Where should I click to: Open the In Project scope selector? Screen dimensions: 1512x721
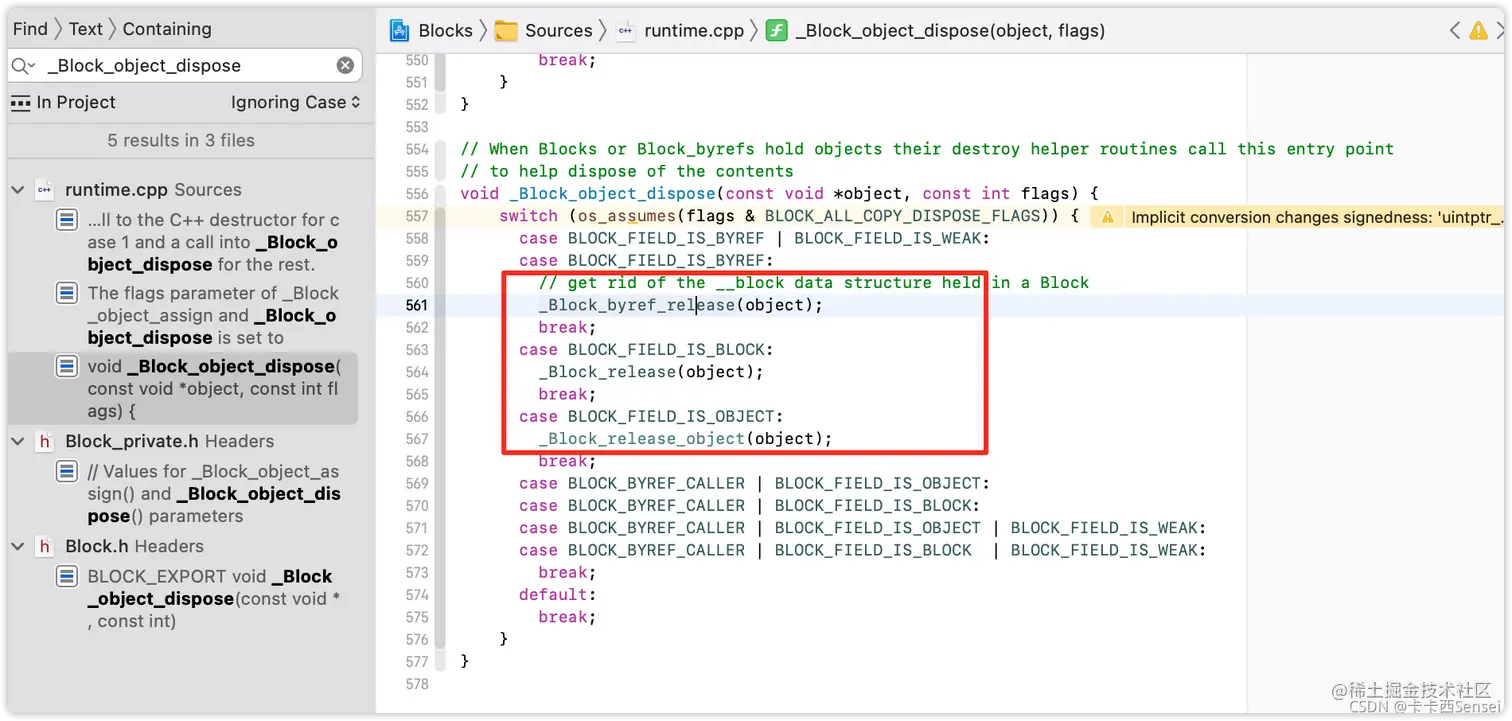pos(63,102)
